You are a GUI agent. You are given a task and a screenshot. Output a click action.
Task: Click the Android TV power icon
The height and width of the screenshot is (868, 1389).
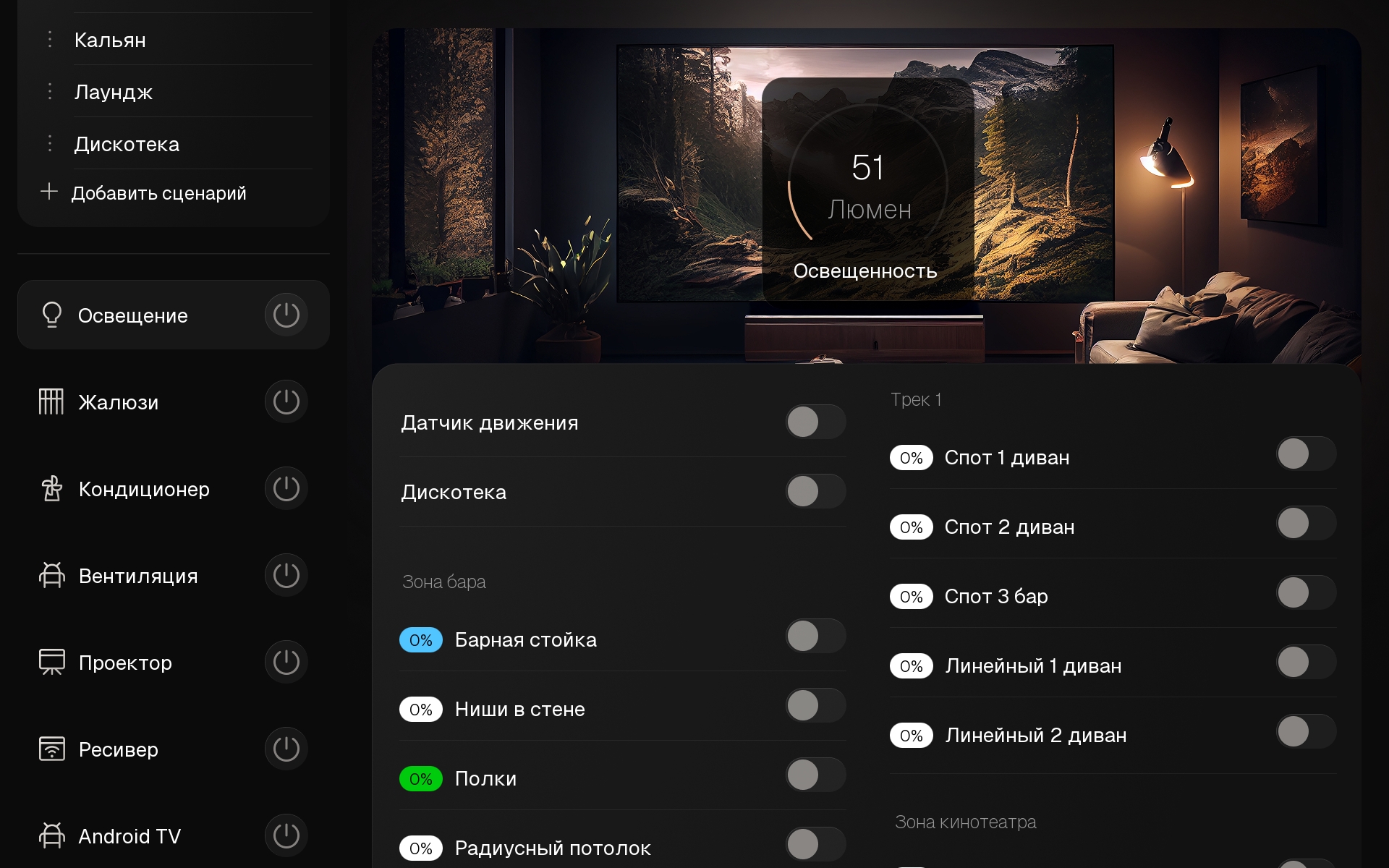(x=286, y=835)
